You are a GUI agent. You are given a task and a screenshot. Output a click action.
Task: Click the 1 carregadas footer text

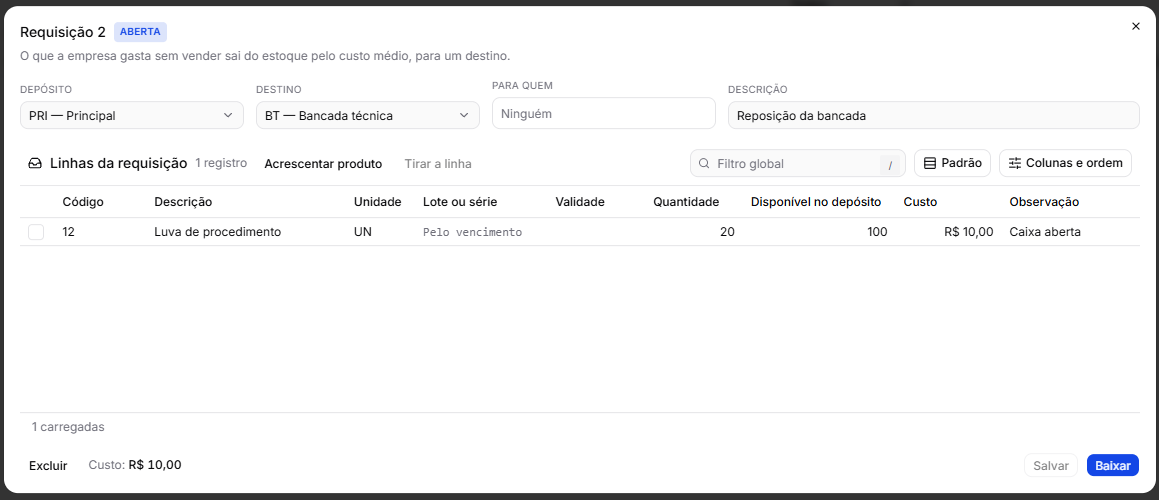pyautogui.click(x=68, y=427)
